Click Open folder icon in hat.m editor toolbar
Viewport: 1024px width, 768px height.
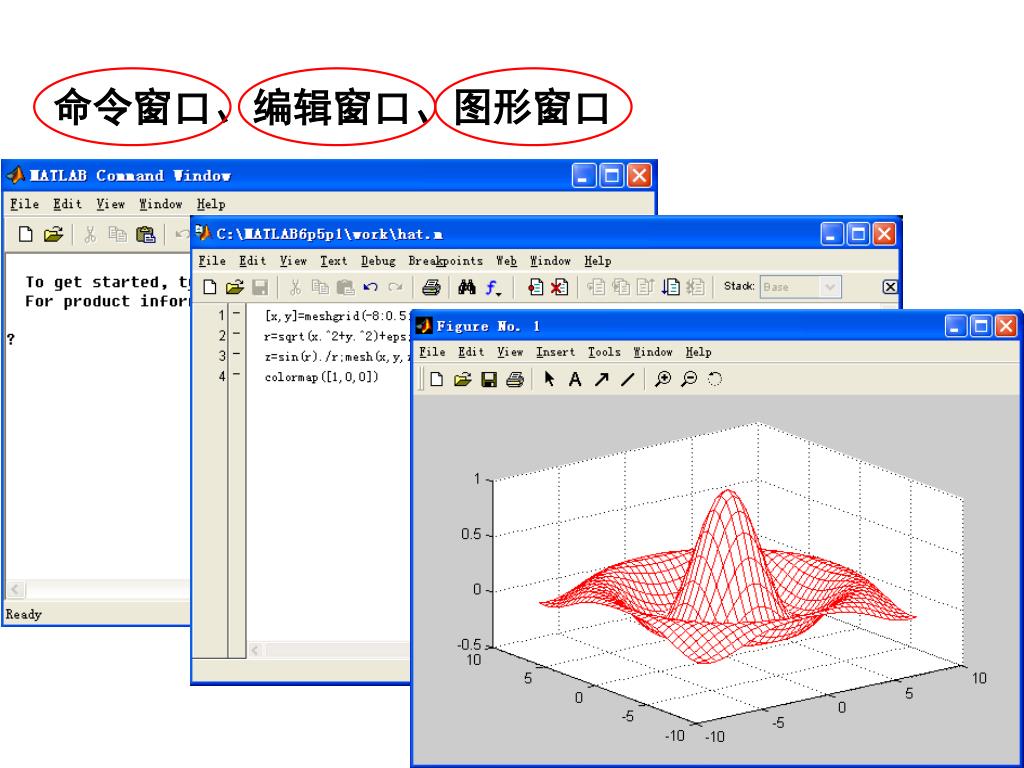(x=234, y=287)
